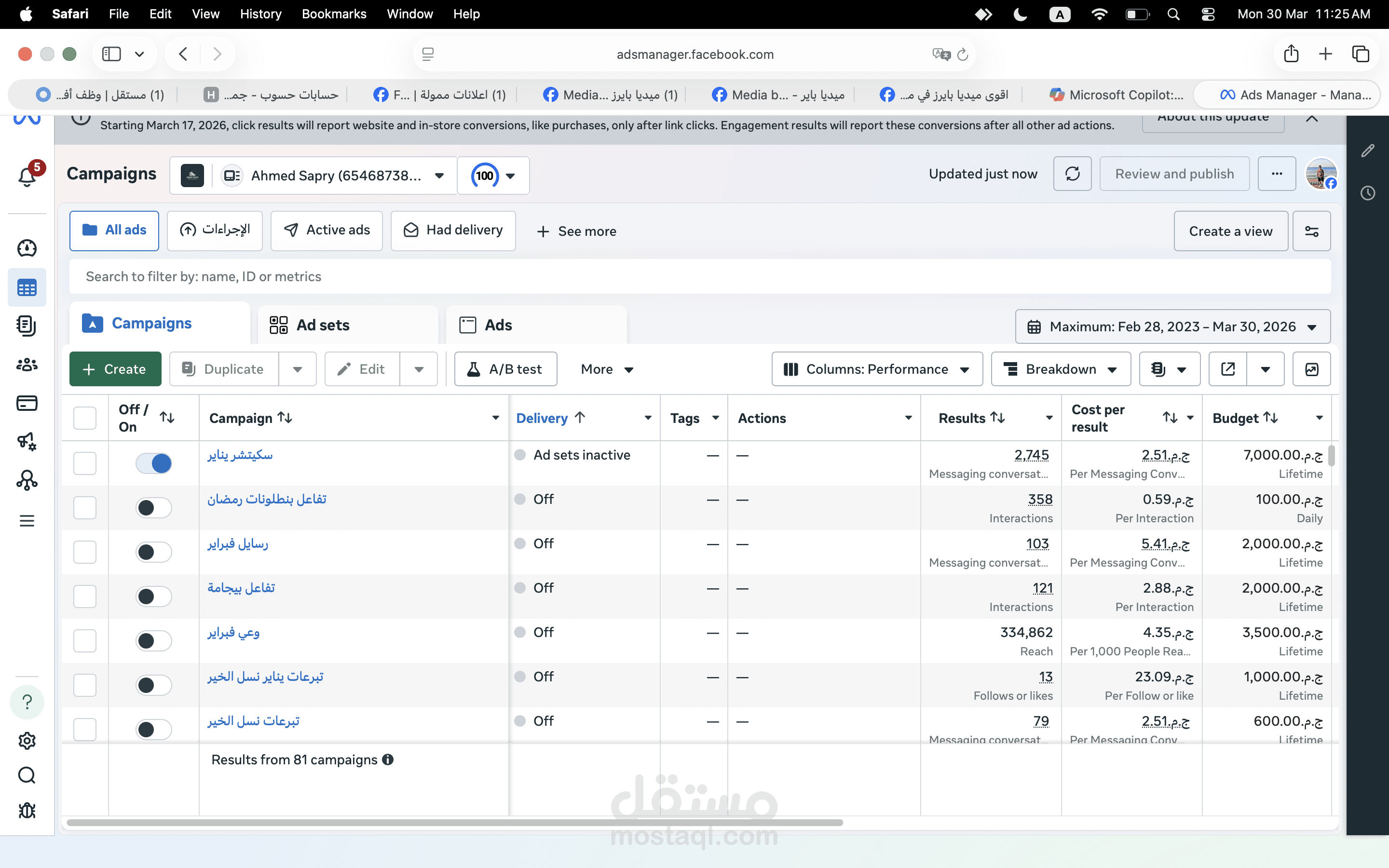This screenshot has height=868, width=1389.
Task: Open the رسايل فبراير campaign link
Action: 238,543
